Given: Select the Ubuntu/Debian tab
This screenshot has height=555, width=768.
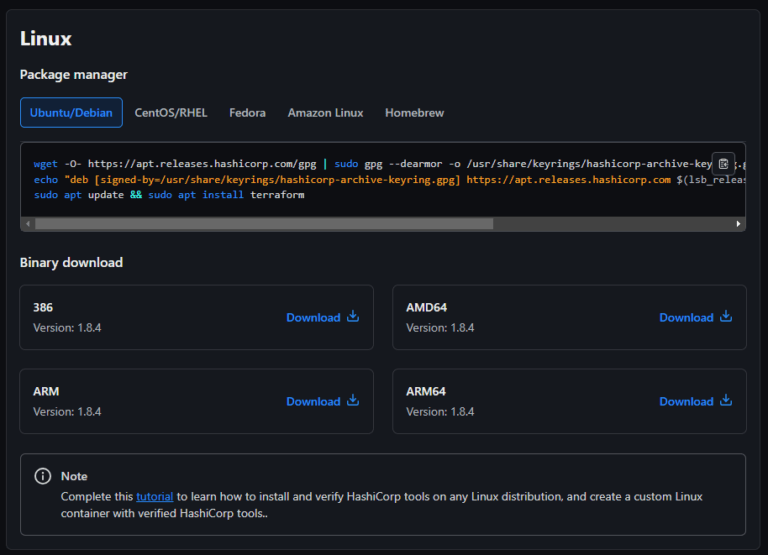Looking at the screenshot, I should click(x=72, y=113).
